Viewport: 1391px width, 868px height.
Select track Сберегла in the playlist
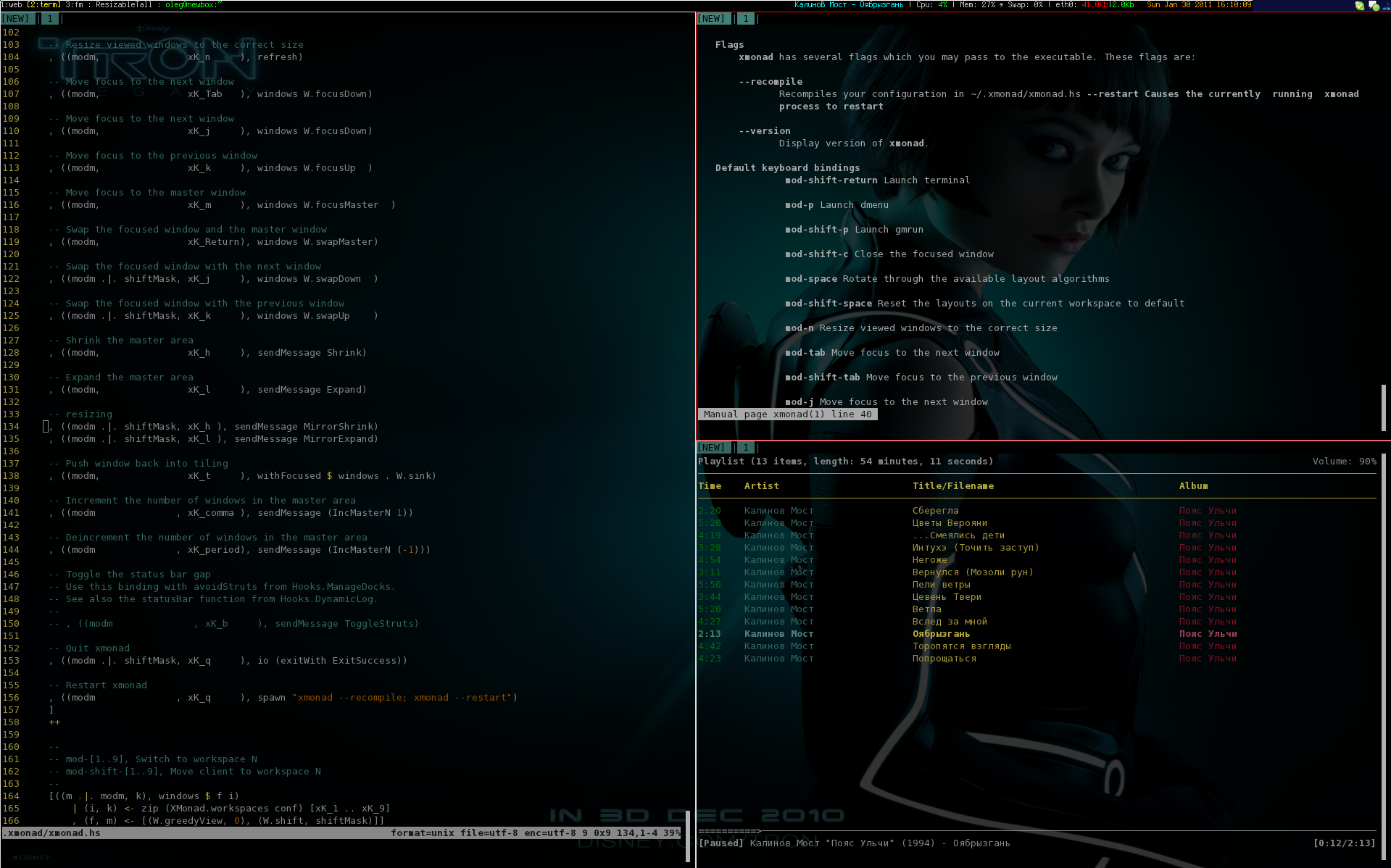(935, 511)
